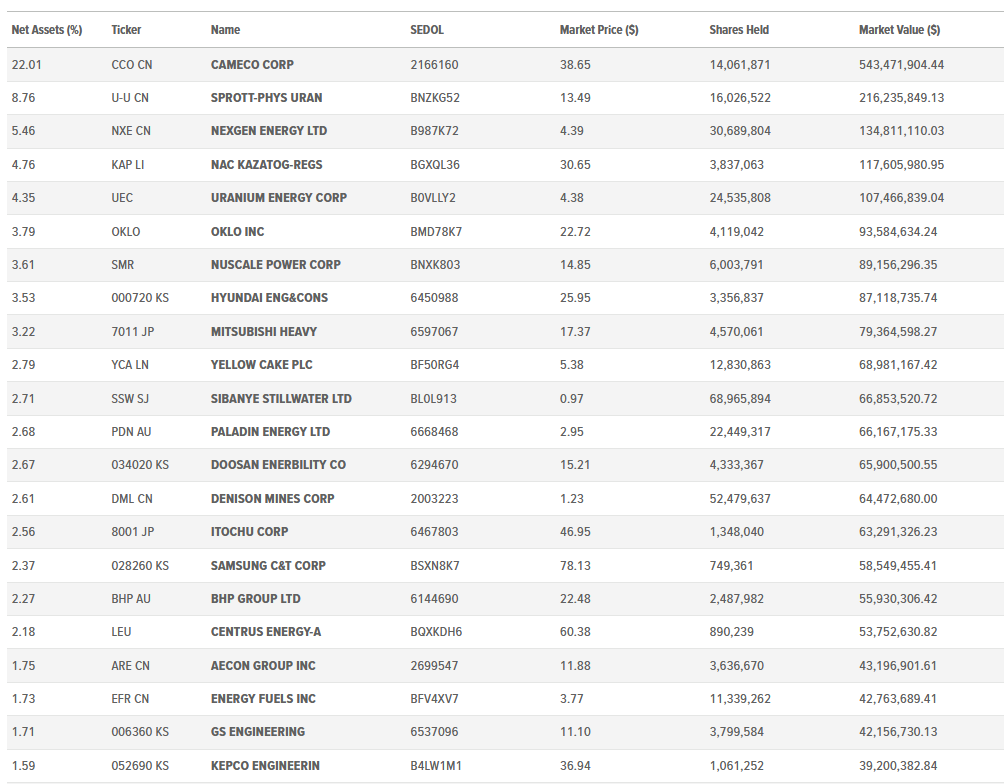Select market price 78.13
The image size is (1004, 784).
(x=575, y=566)
